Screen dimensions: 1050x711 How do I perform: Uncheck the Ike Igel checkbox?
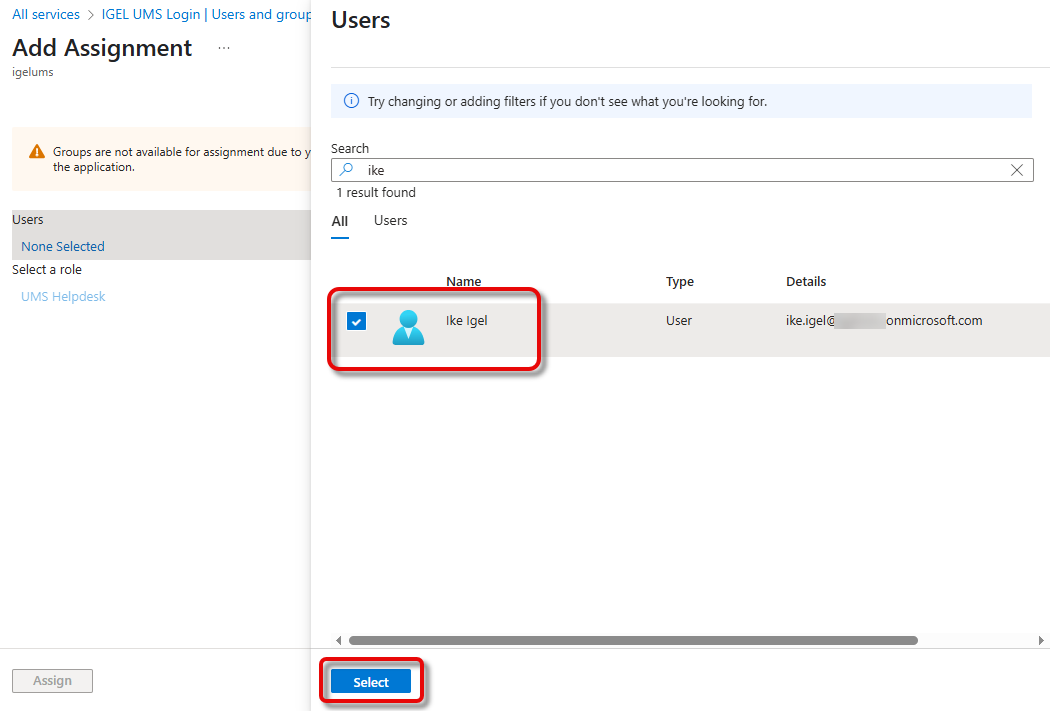[x=357, y=321]
